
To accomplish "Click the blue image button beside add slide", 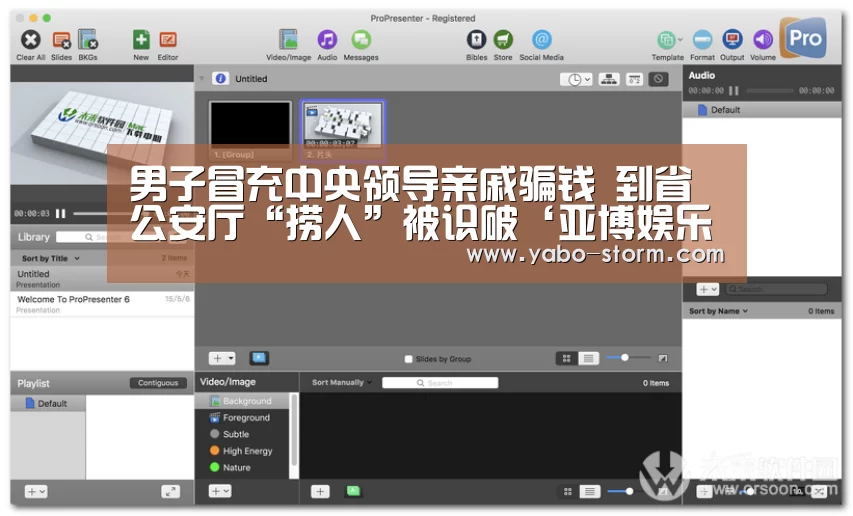I will tap(259, 358).
